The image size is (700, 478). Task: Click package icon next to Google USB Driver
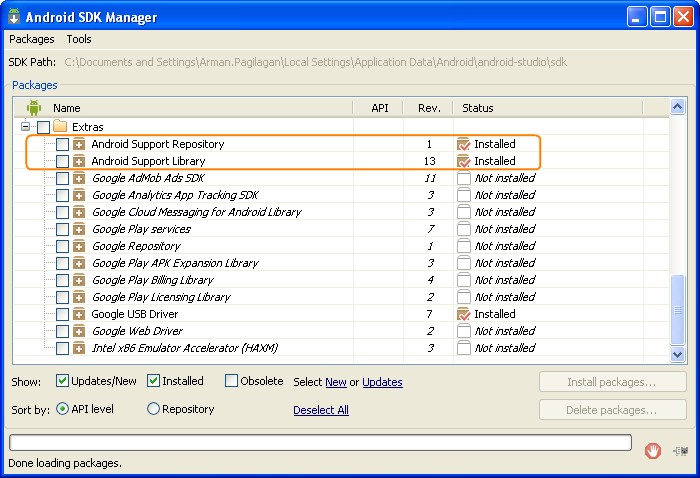(79, 314)
